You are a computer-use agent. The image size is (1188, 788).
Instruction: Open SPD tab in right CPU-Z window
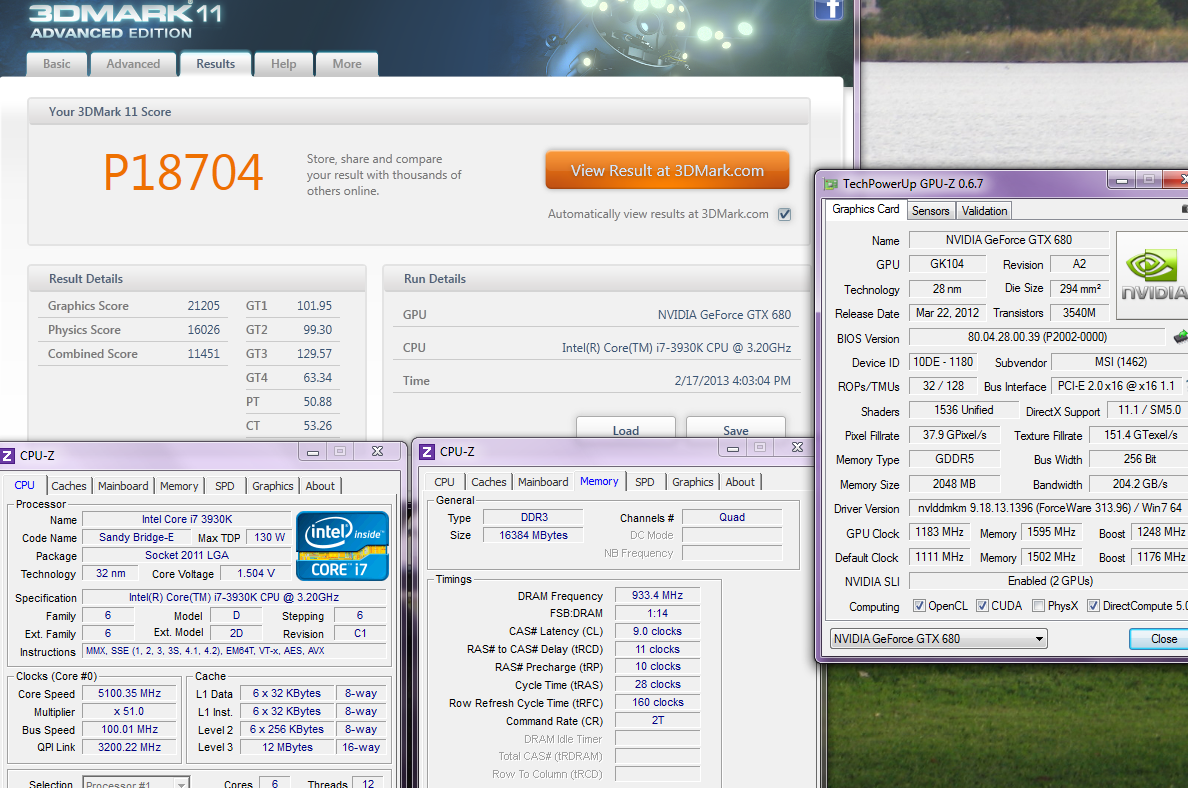645,482
